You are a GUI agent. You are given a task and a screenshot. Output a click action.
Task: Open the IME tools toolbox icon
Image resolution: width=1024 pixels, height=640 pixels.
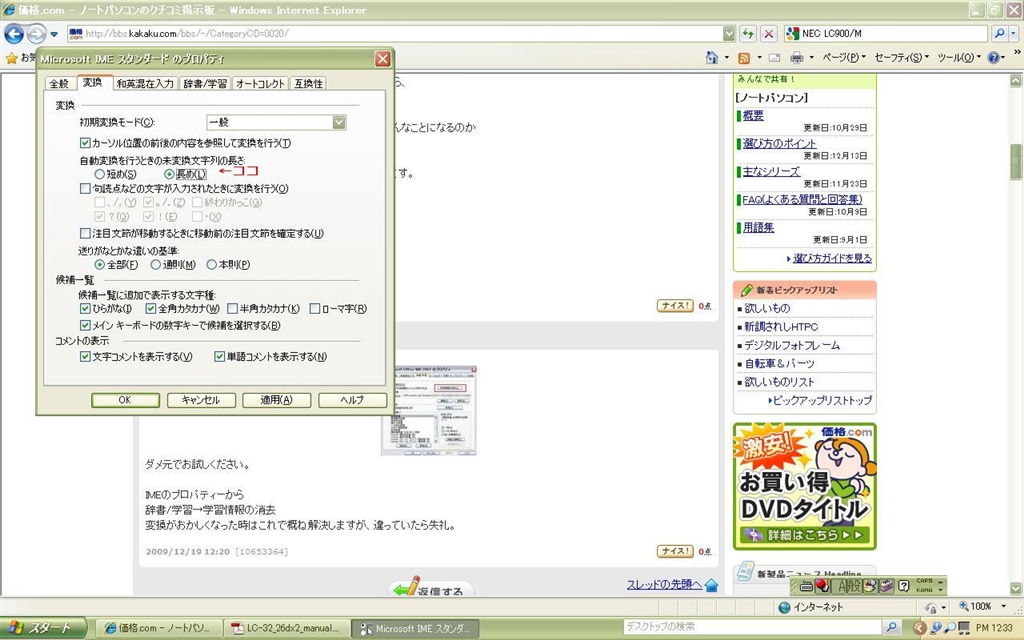(886, 586)
